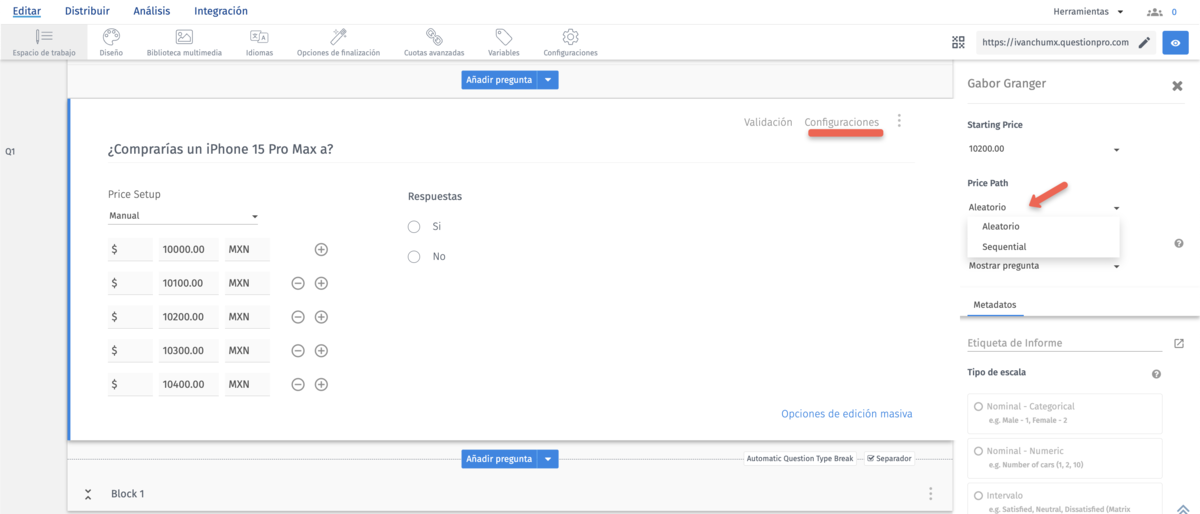Click help icon beside Mostrar pregunta
1200x514 pixels.
pos(1179,243)
